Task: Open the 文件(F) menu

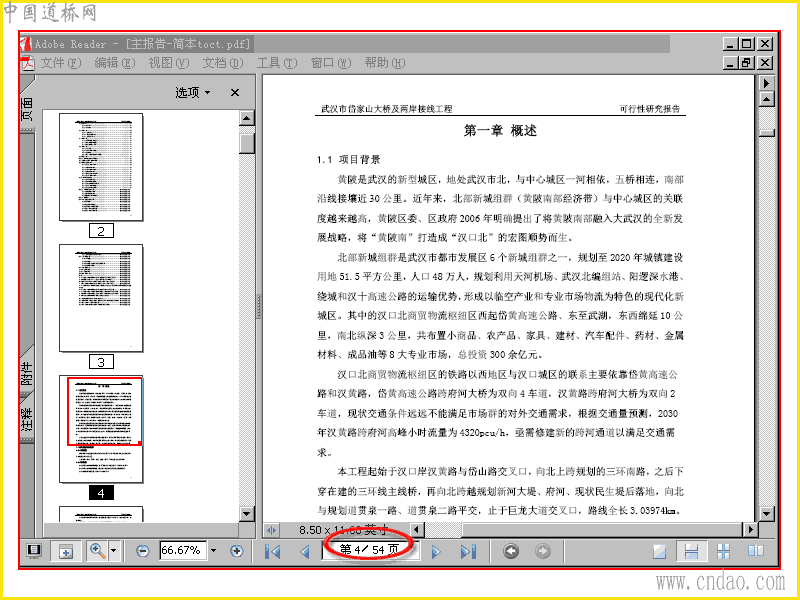Action: pos(61,63)
